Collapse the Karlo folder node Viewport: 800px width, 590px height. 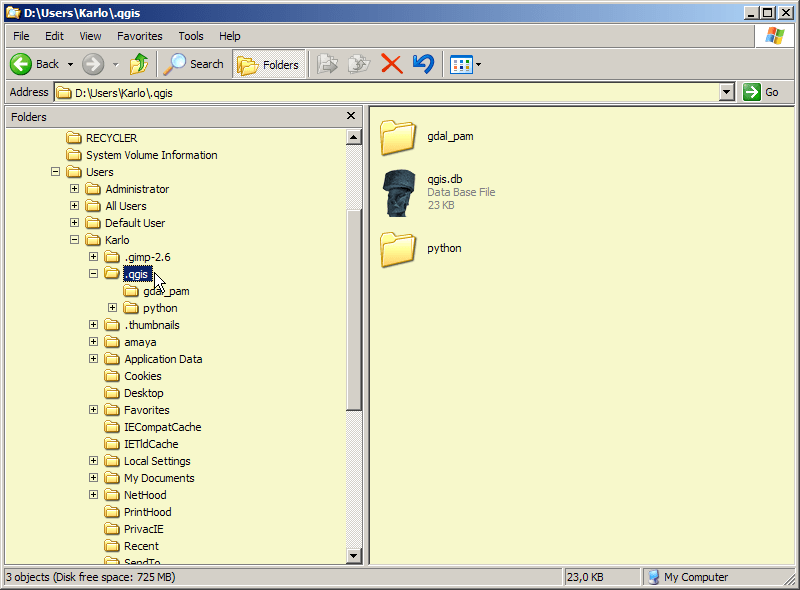pos(74,239)
